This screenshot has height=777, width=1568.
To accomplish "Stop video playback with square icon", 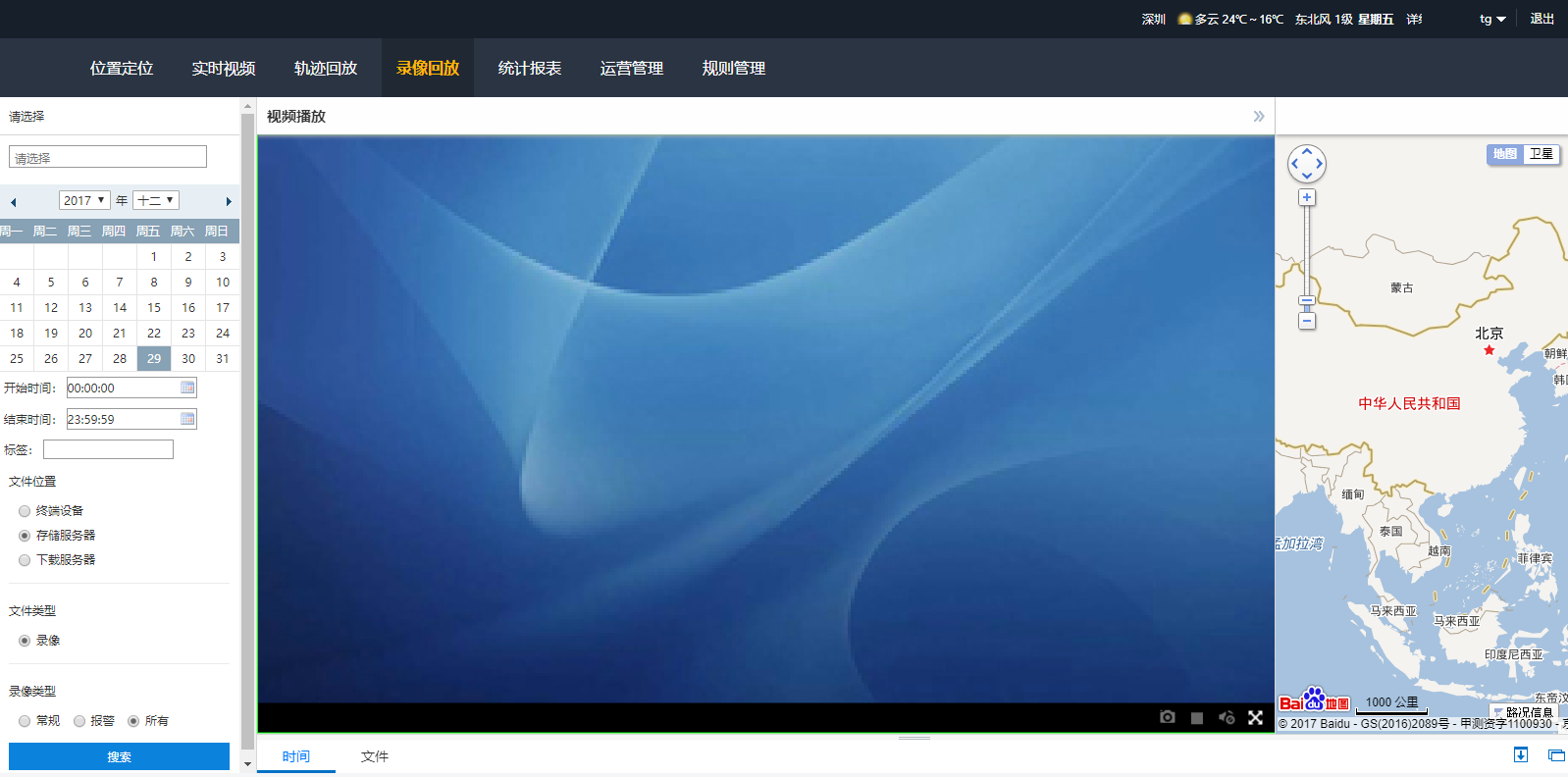I will 1197,718.
